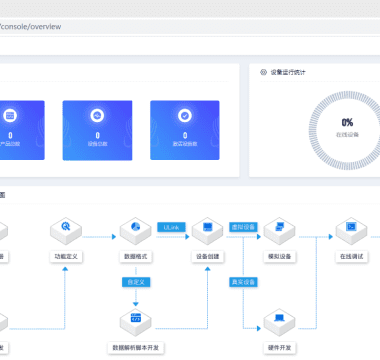Click the 0% 在线设备 ring chart

[344, 130]
